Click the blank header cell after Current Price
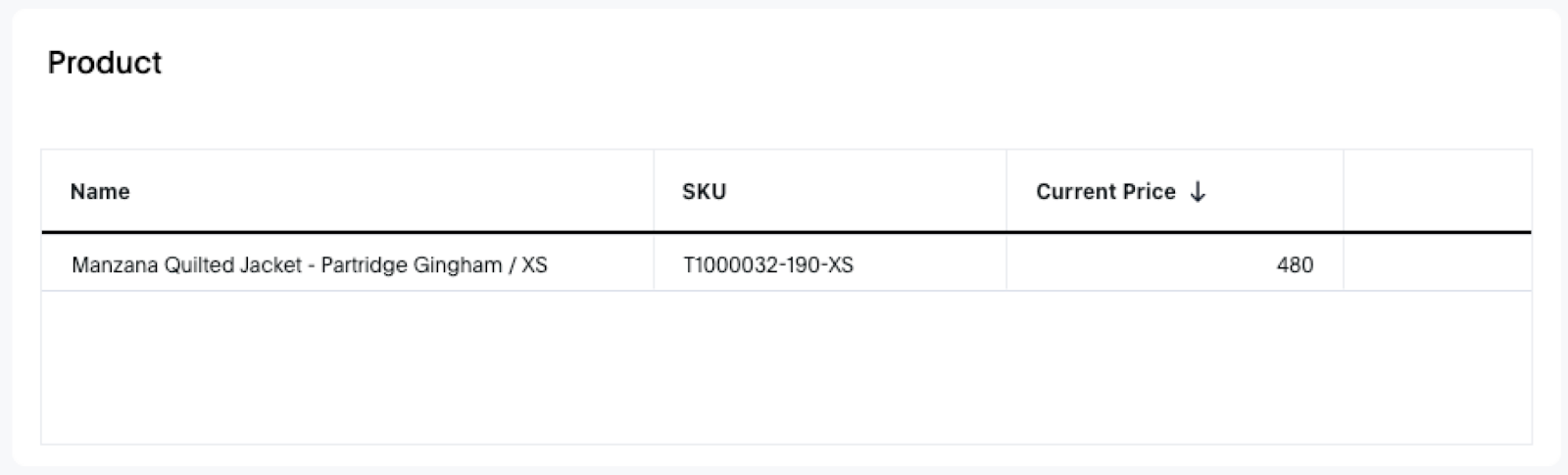Image resolution: width=1568 pixels, height=475 pixels. coord(1437,192)
